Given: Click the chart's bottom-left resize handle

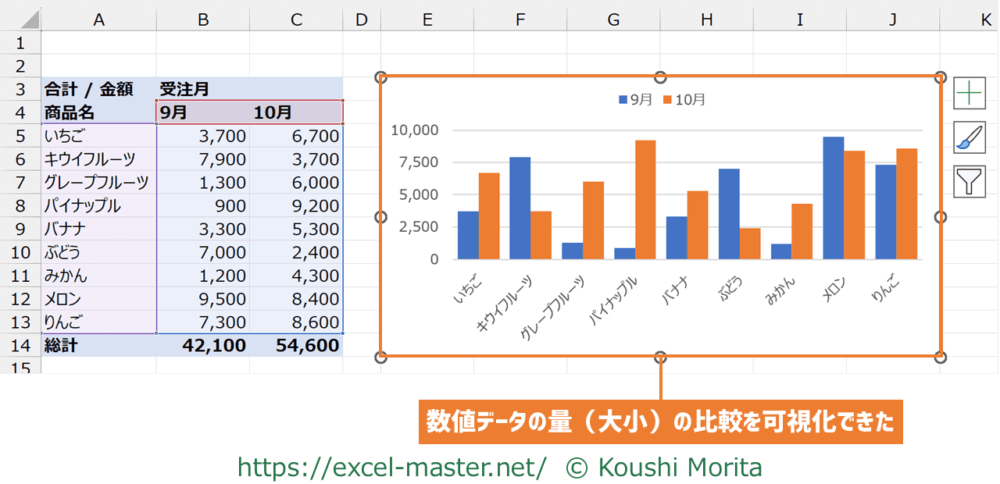Looking at the screenshot, I should tap(381, 357).
